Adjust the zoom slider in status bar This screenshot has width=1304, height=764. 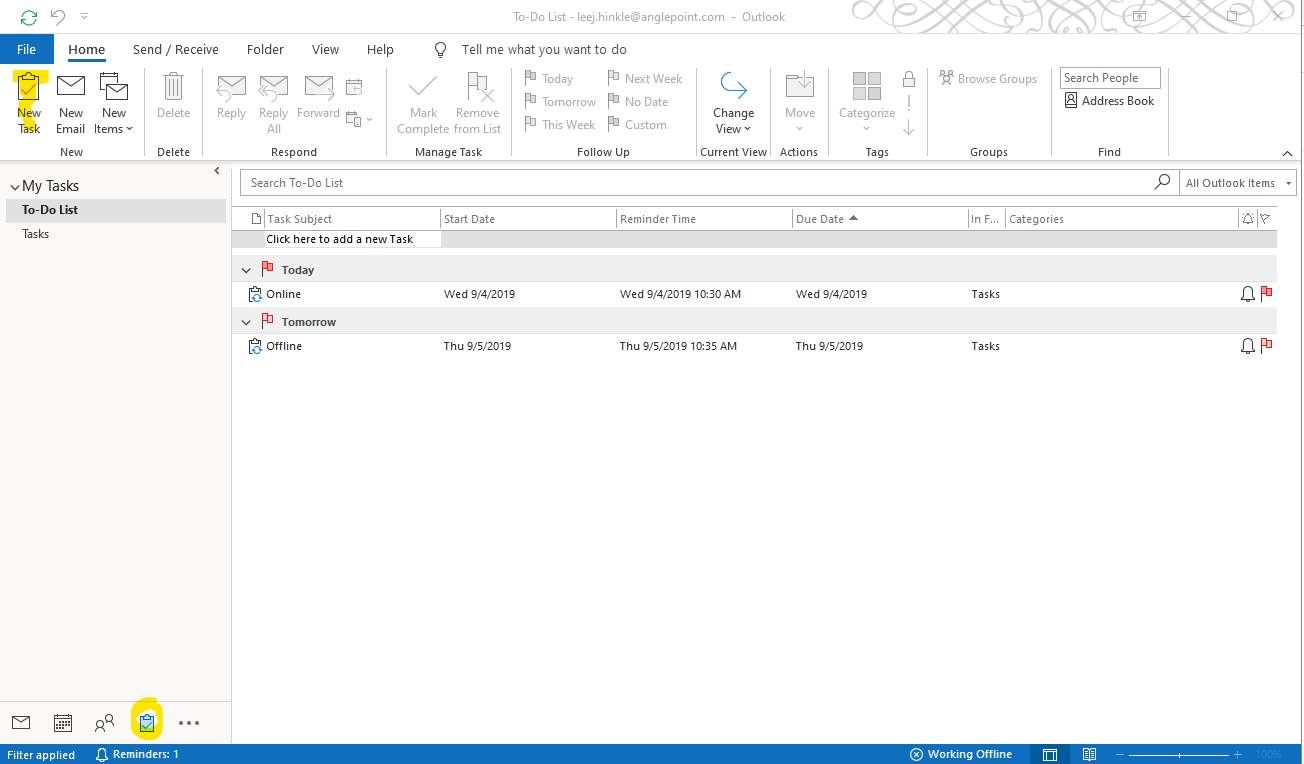pos(1180,755)
